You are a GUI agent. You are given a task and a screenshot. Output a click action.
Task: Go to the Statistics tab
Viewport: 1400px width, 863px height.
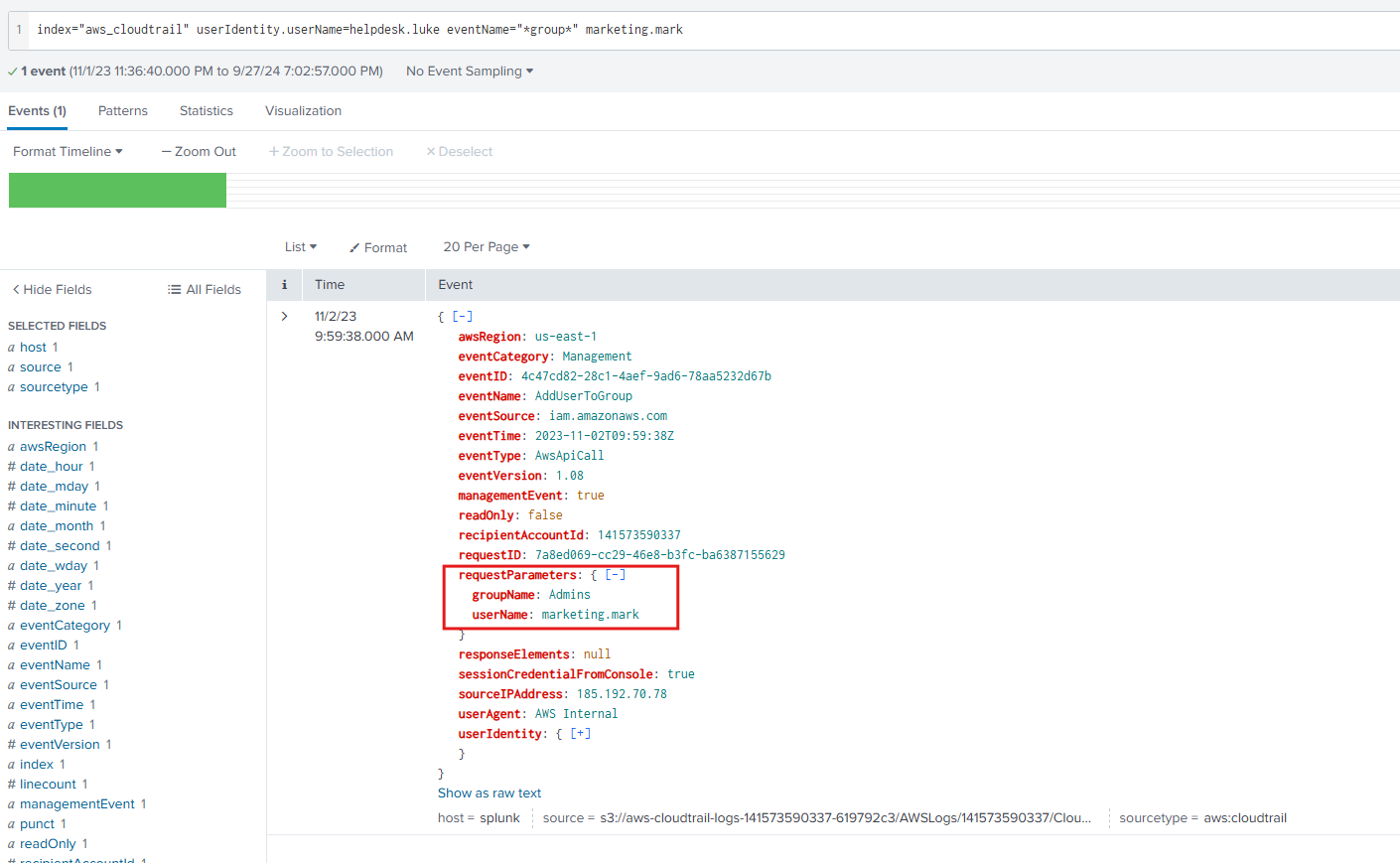click(207, 111)
